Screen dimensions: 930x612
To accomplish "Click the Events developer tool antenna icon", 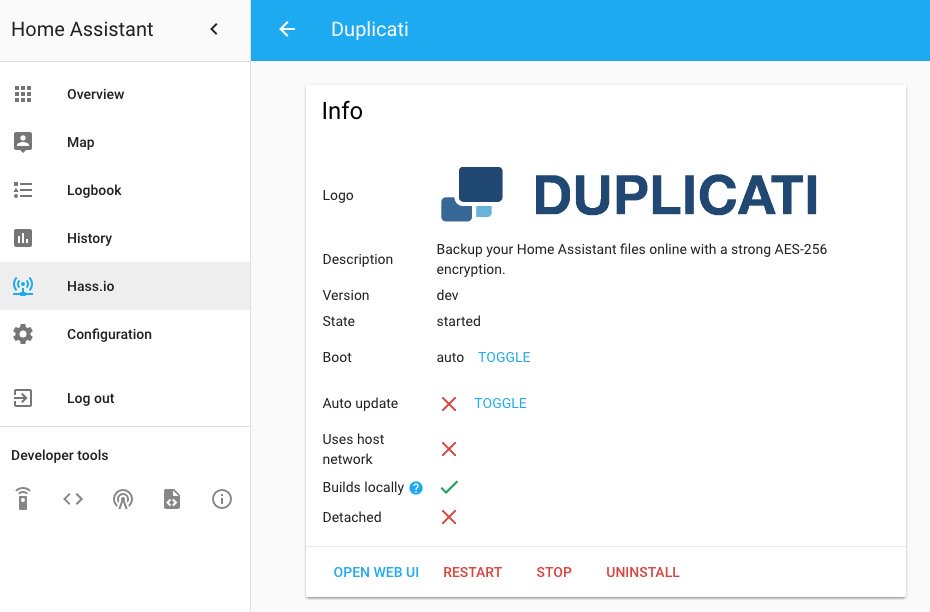I will point(122,498).
